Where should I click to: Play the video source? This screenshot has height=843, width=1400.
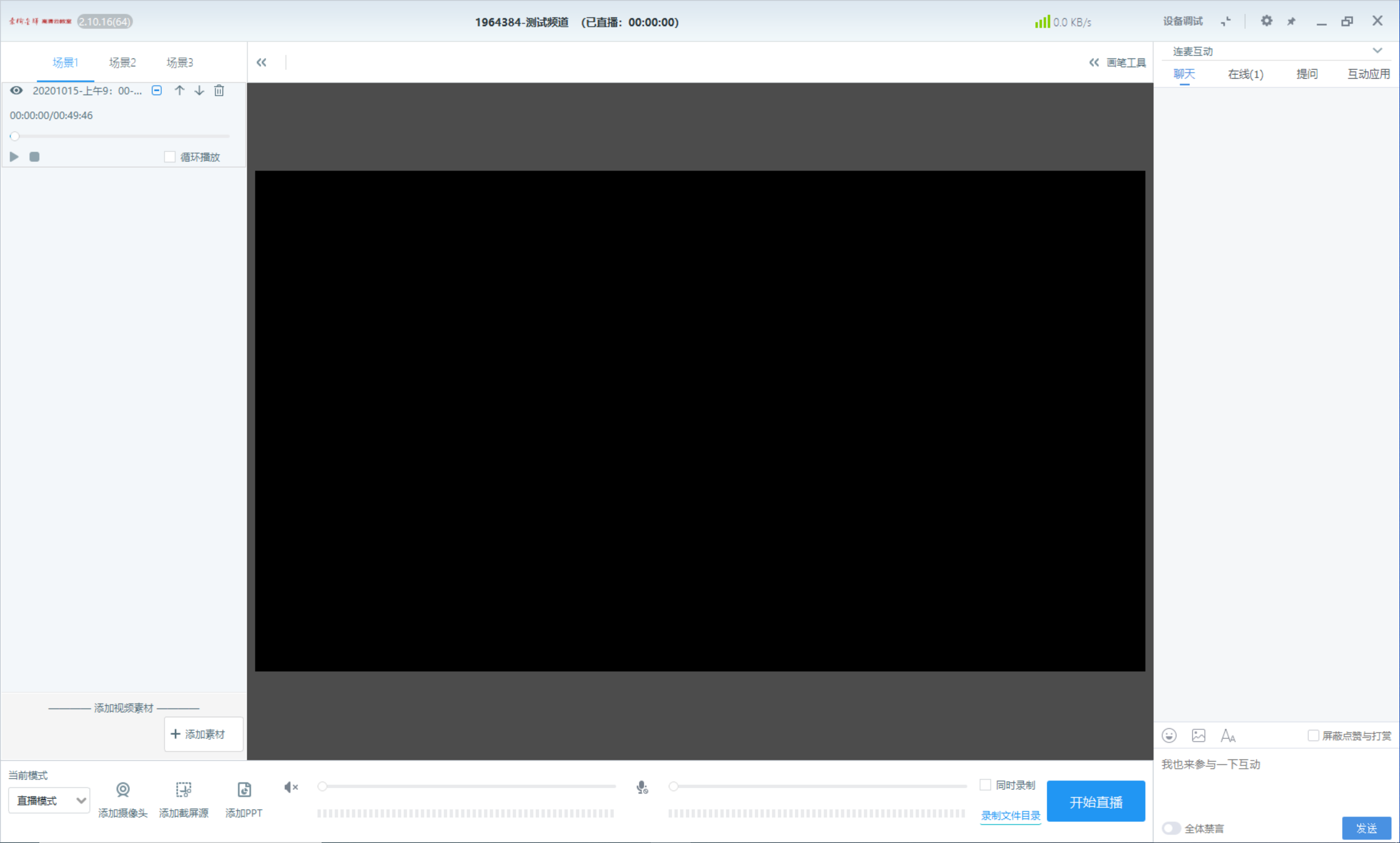pyautogui.click(x=15, y=157)
